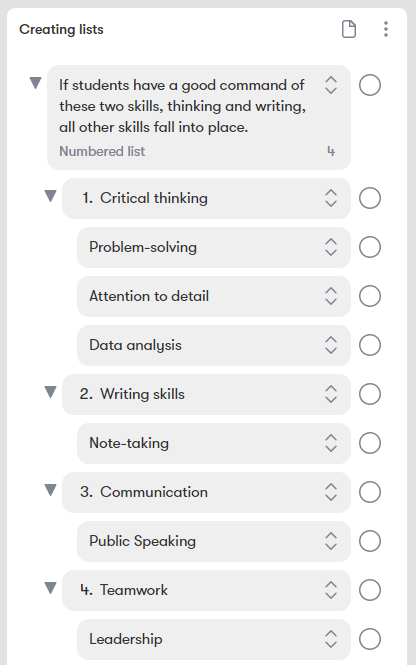
Task: Collapse the Critical thinking list item
Action: click(50, 196)
